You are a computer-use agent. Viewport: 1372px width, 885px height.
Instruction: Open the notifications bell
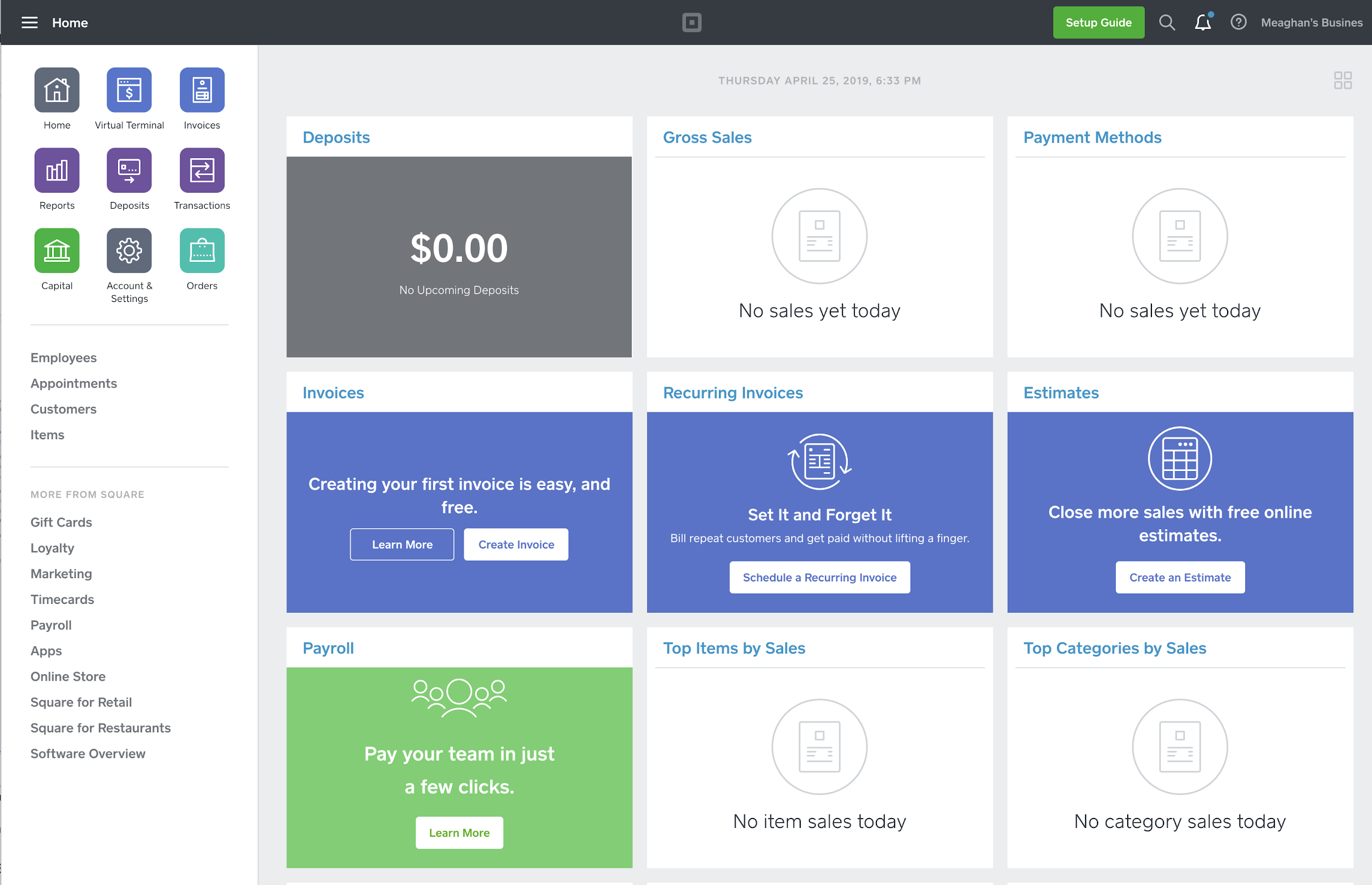pyautogui.click(x=1202, y=23)
